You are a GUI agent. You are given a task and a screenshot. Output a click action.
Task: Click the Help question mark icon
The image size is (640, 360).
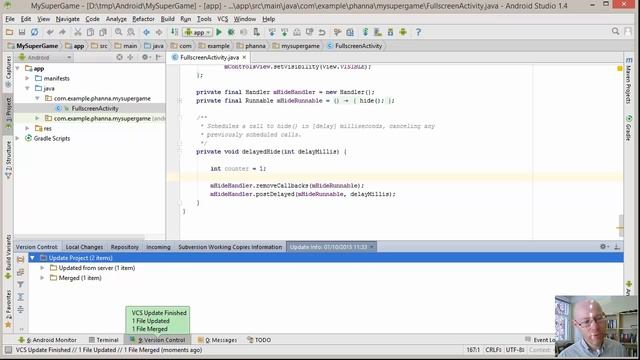click(418, 32)
